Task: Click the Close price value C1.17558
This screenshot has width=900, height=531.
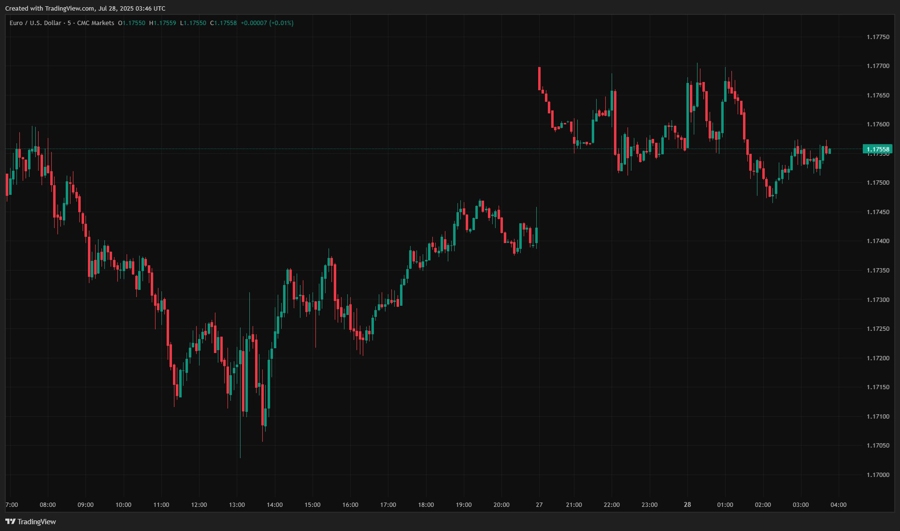Action: point(223,22)
